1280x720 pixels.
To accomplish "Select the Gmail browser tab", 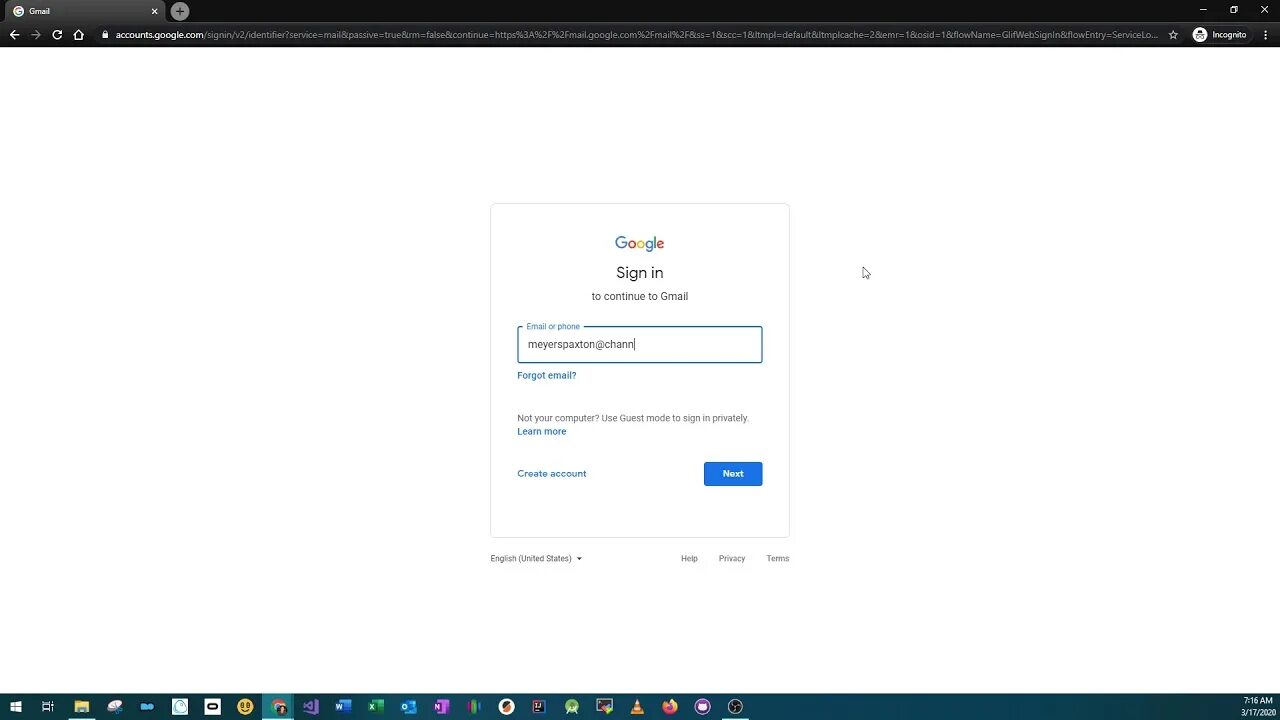I will tap(84, 11).
